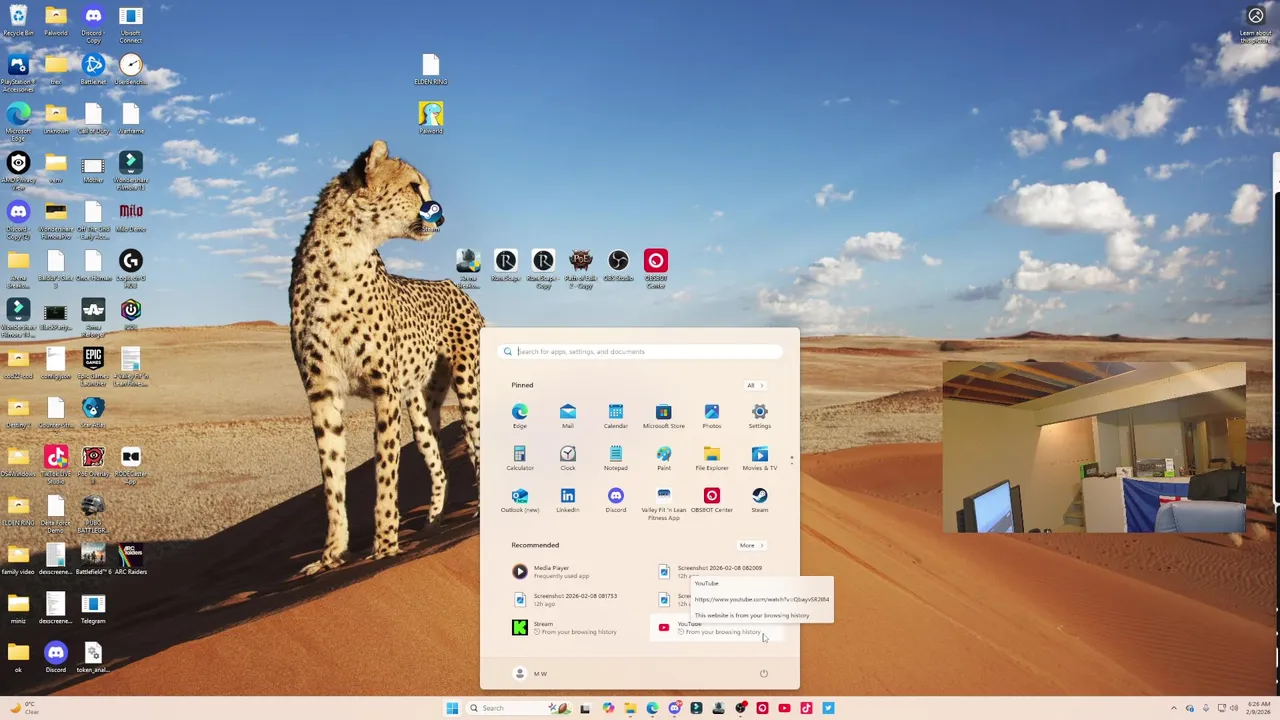The image size is (1280, 720).
Task: Open the Calculator pinned app
Action: pos(519,458)
